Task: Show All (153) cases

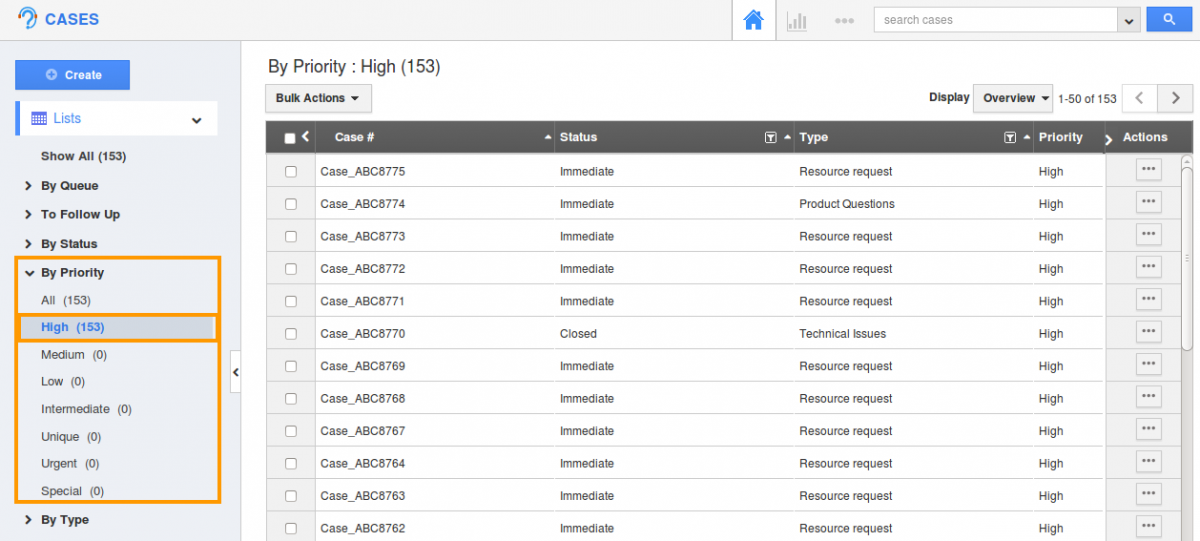Action: [83, 156]
